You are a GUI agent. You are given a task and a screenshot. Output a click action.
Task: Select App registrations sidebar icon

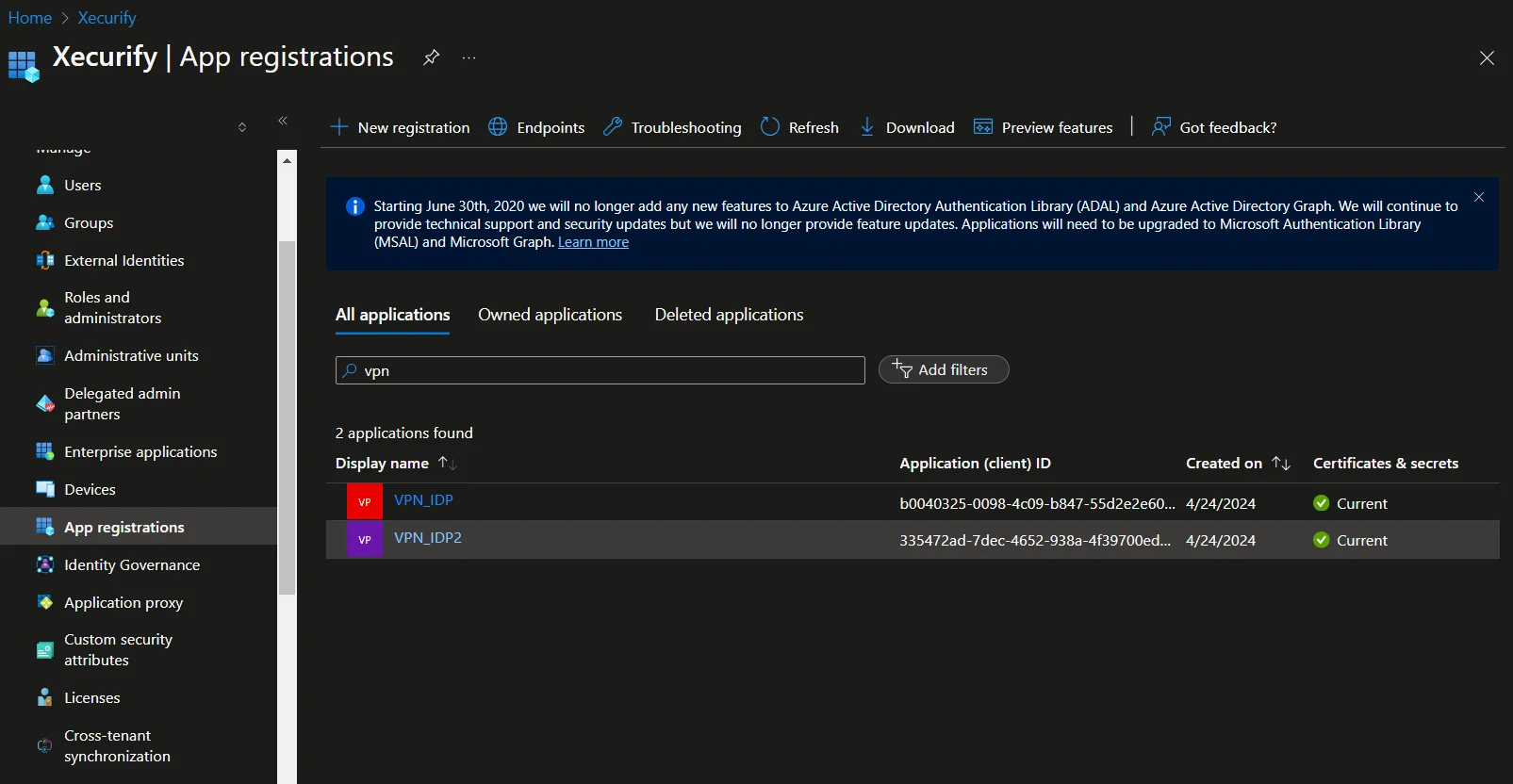(x=44, y=527)
